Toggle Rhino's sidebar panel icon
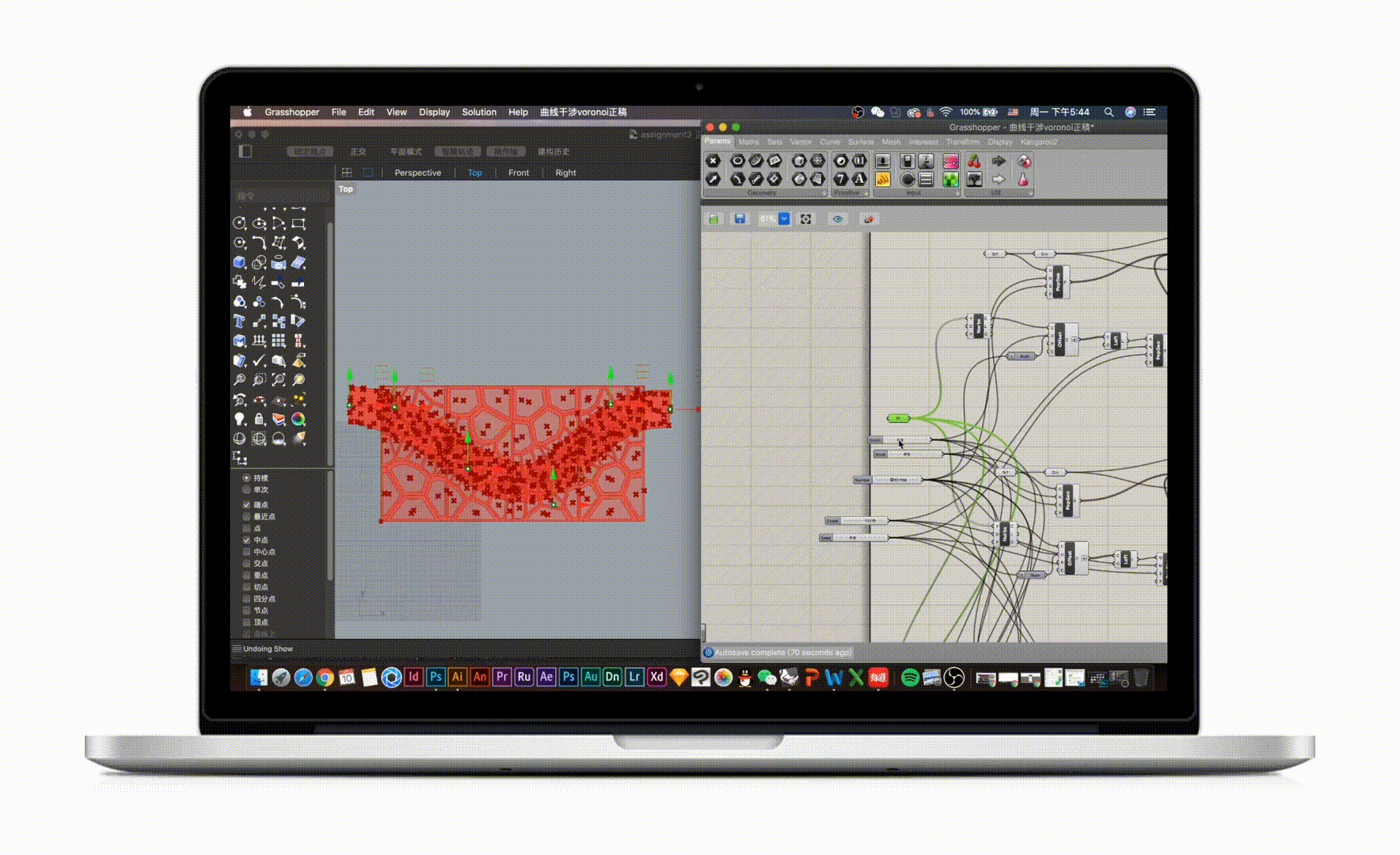 [x=245, y=151]
